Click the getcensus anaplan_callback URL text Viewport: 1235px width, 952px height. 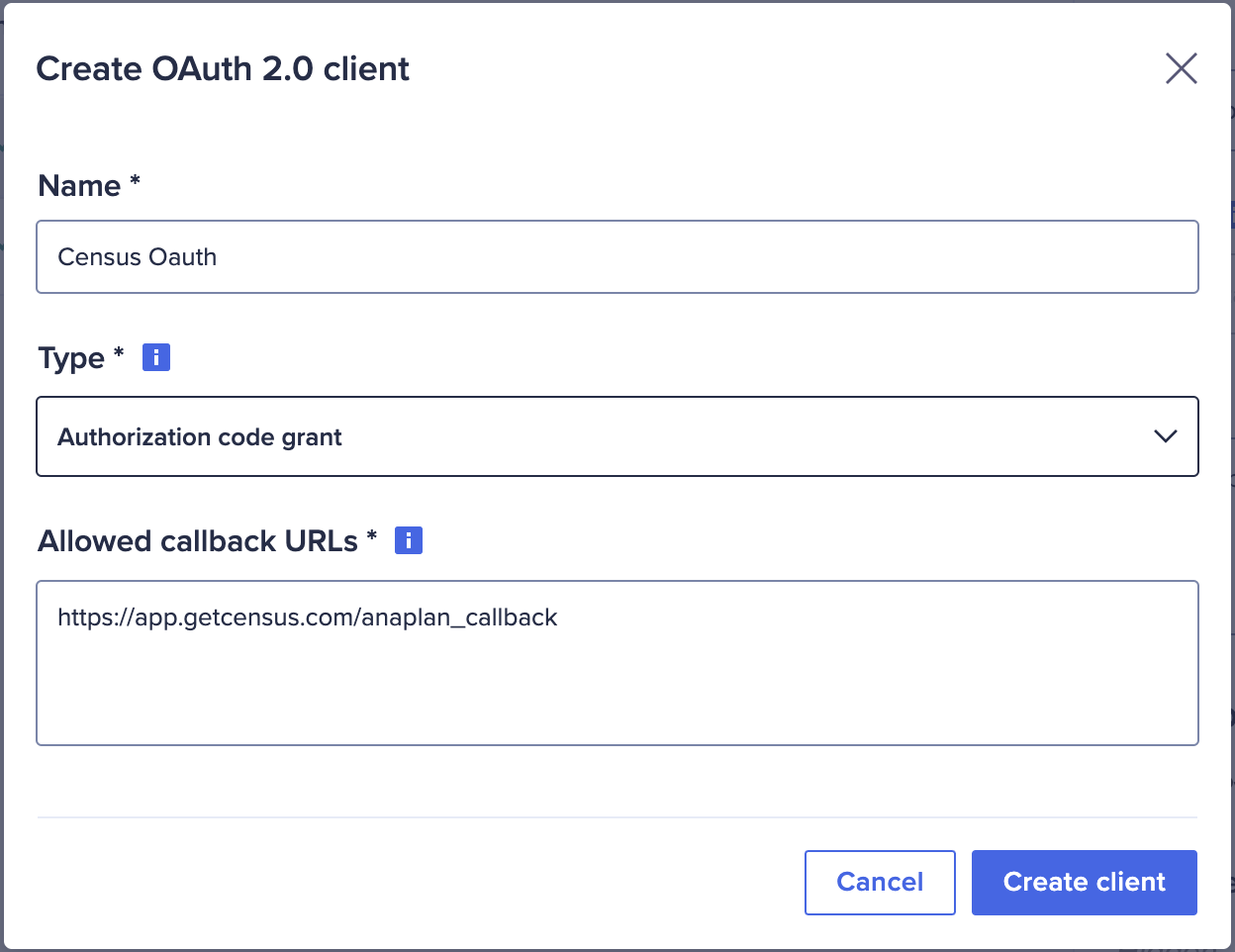pos(307,618)
